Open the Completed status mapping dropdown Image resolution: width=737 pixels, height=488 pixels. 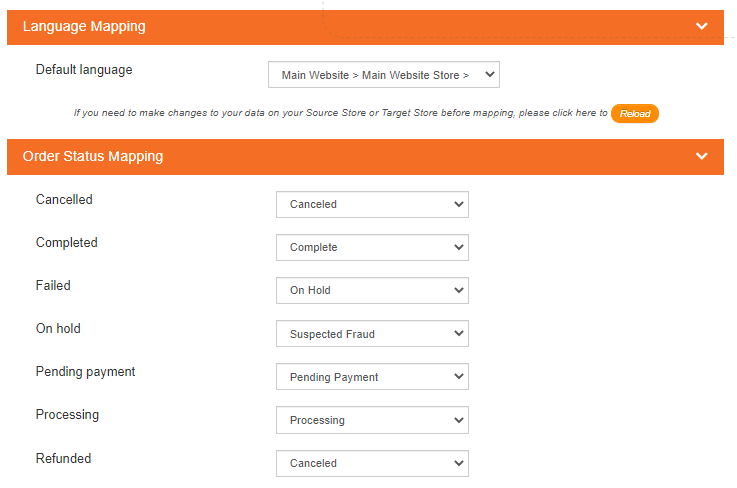pos(372,247)
